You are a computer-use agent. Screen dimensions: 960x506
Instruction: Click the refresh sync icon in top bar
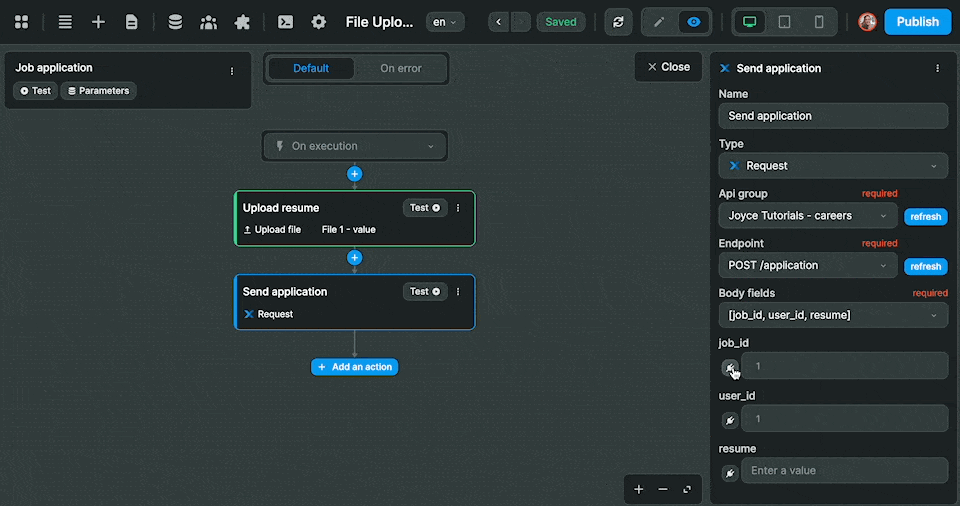618,22
